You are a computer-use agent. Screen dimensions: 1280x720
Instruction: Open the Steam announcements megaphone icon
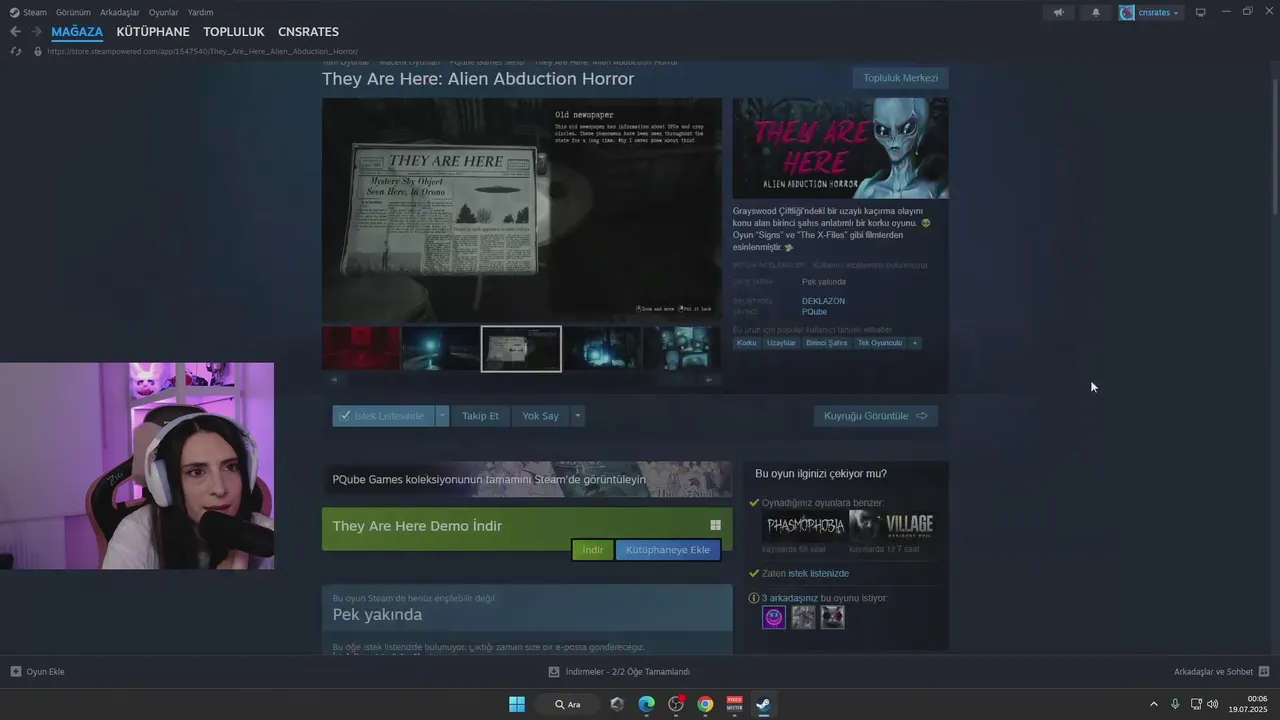click(x=1058, y=12)
